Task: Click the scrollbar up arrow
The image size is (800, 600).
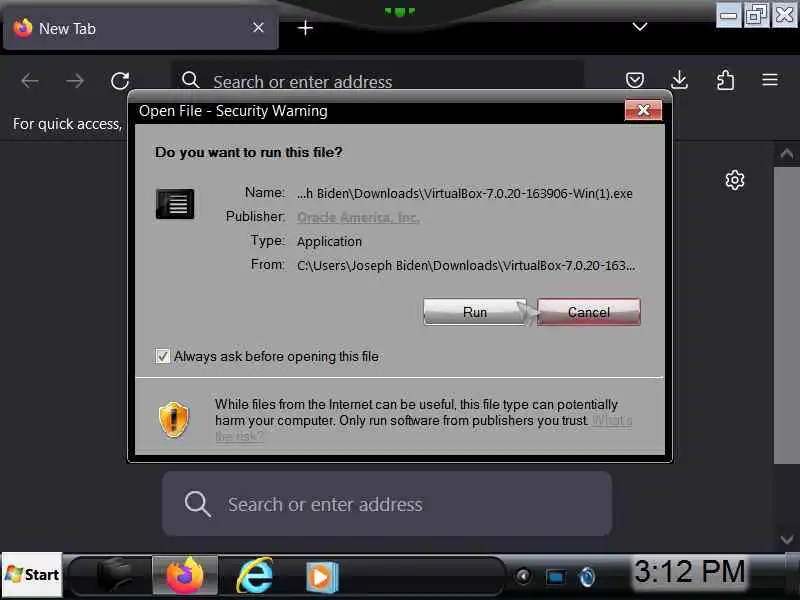Action: [787, 154]
